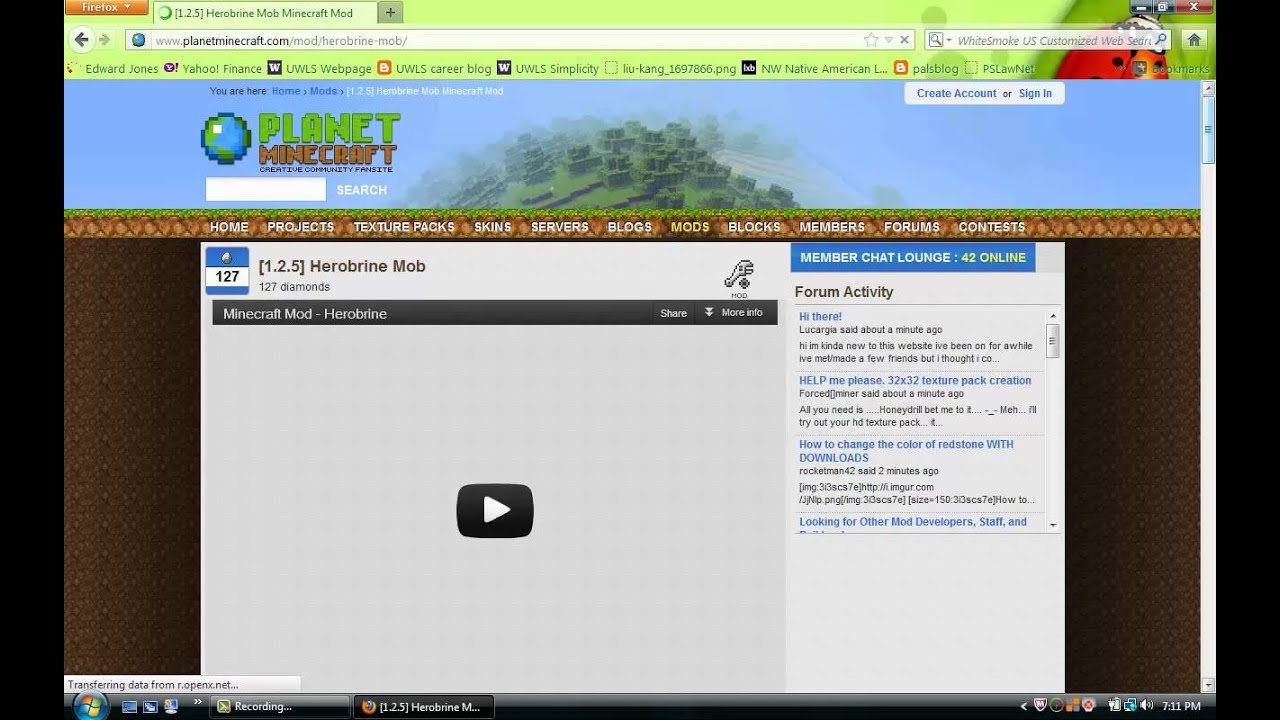Open Looking for Other Mod Developers thread
Viewport: 1280px width, 720px height.
tap(913, 521)
